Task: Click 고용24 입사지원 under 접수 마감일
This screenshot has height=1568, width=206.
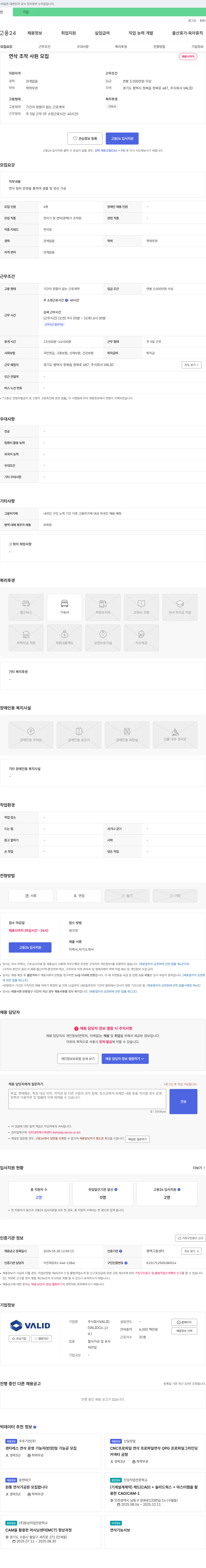Action: pyautogui.click(x=30, y=947)
